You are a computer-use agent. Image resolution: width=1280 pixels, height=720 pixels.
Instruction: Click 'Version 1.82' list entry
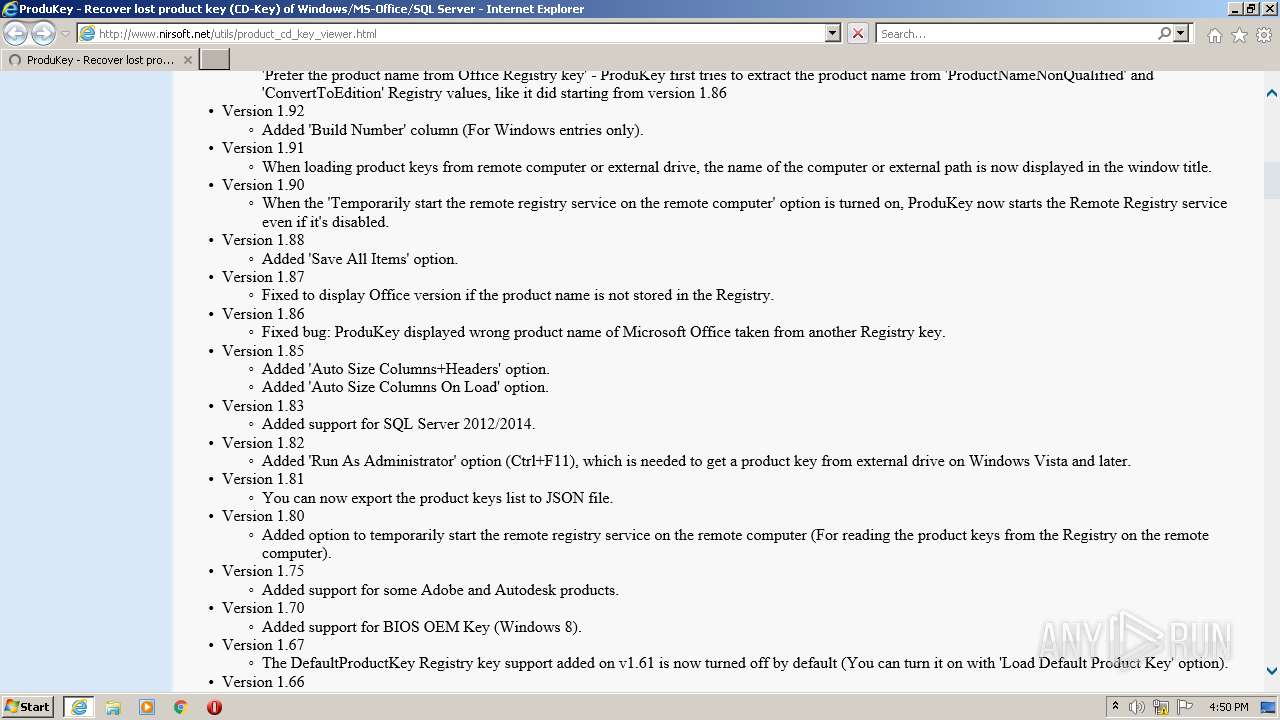pyautogui.click(x=263, y=443)
